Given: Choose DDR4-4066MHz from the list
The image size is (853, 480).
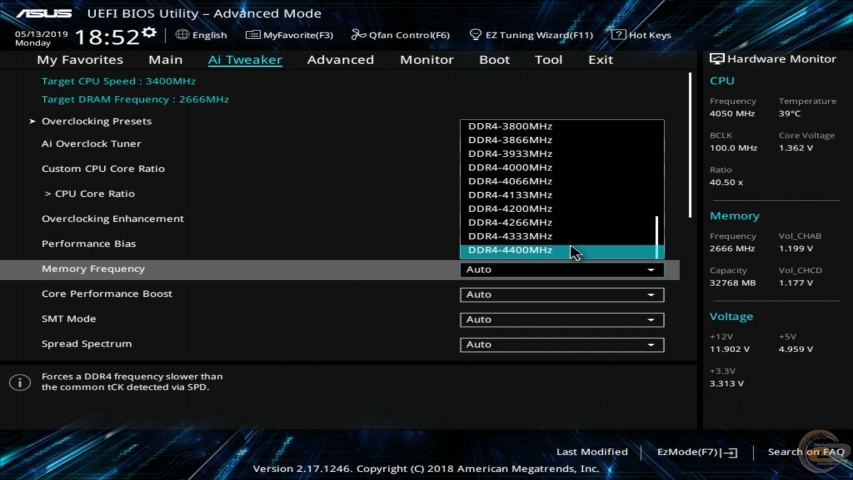Looking at the screenshot, I should pos(510,181).
